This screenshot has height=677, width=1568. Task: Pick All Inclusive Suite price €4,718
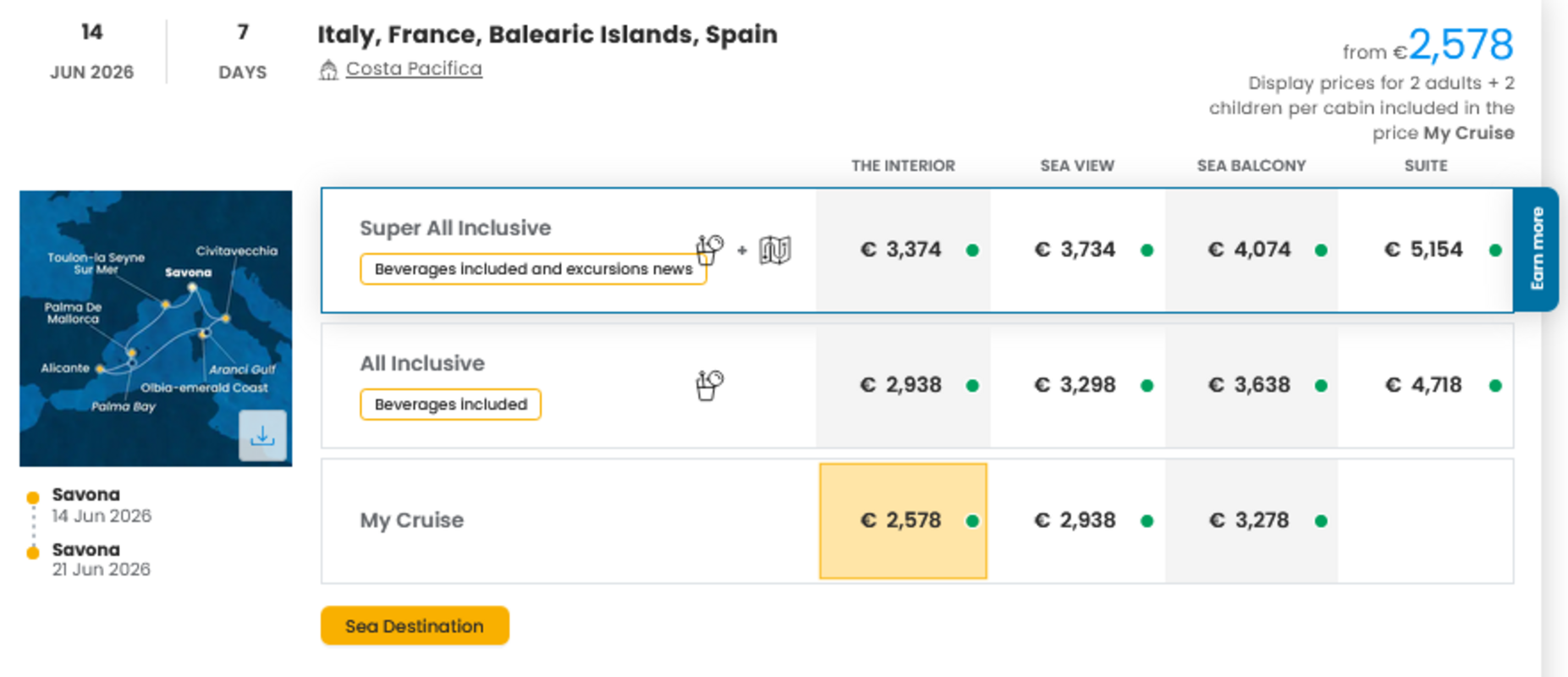coord(1425,385)
